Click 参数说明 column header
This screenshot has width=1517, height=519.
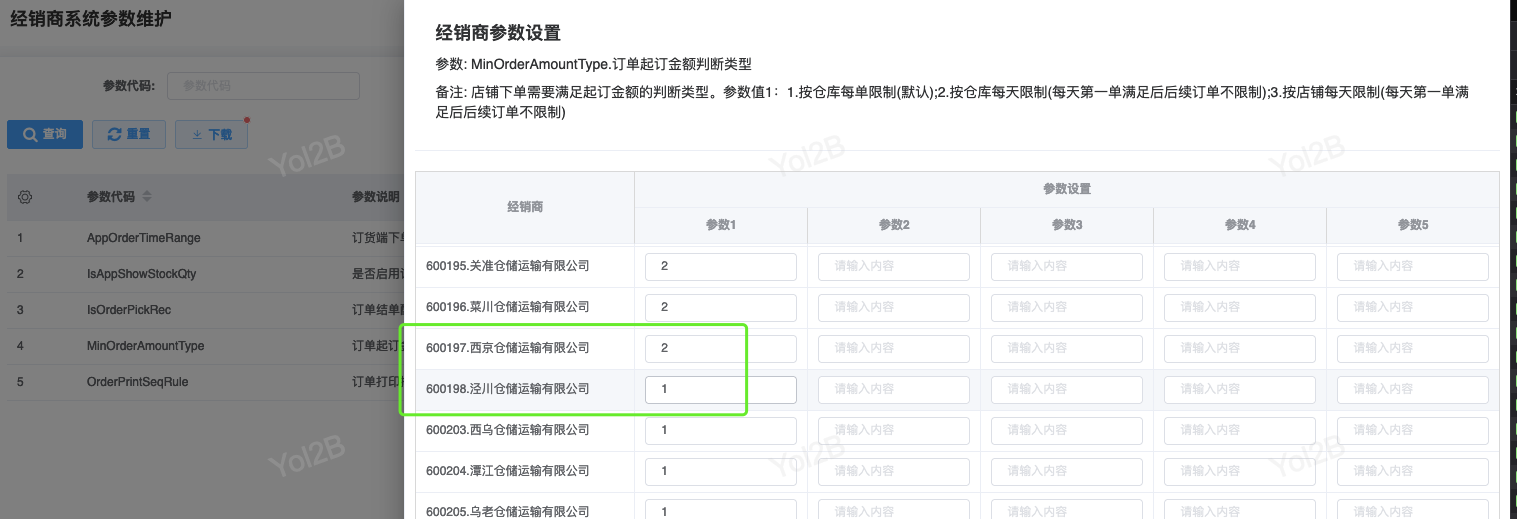(376, 197)
